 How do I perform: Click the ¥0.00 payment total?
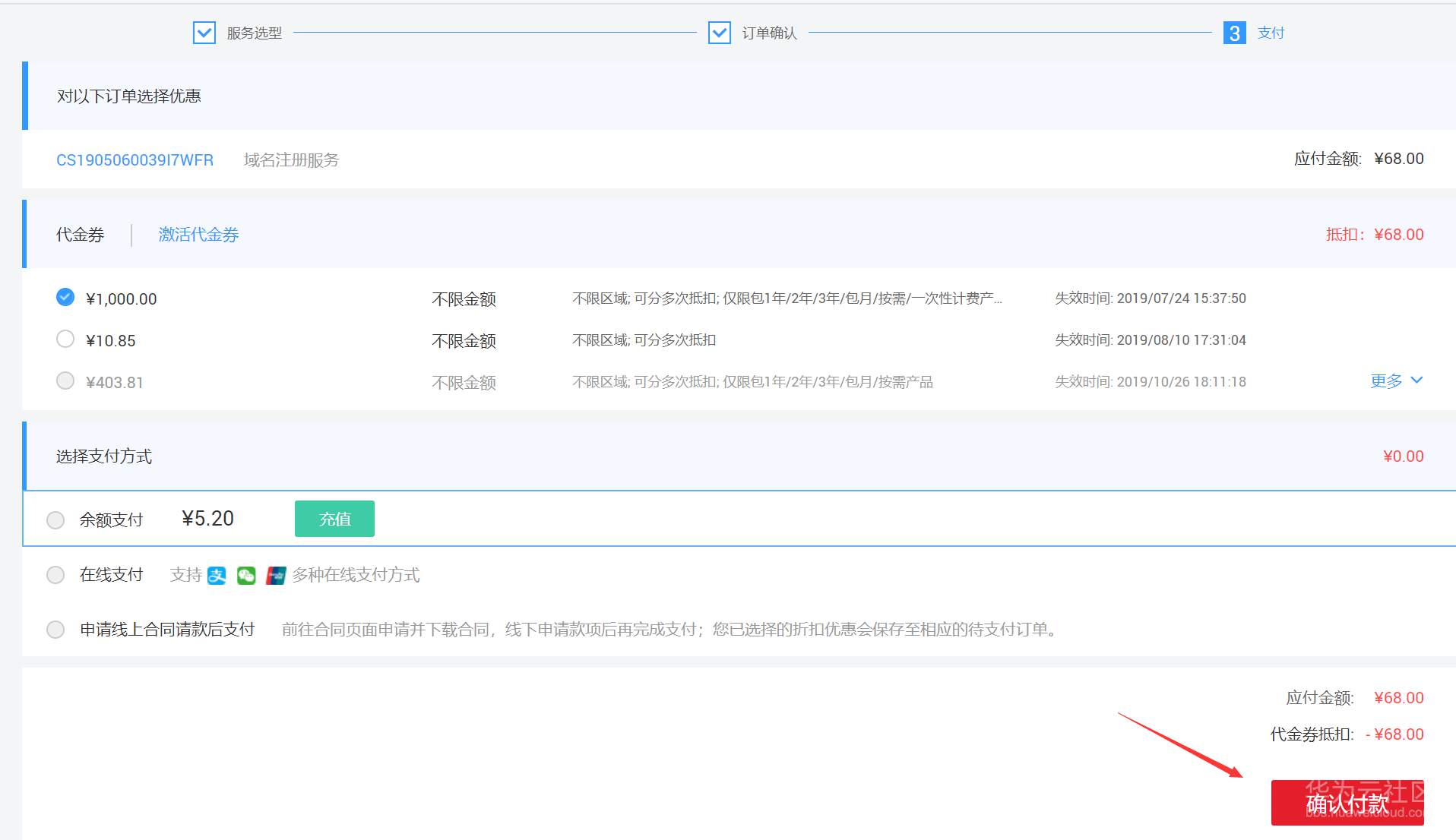pyautogui.click(x=1404, y=456)
